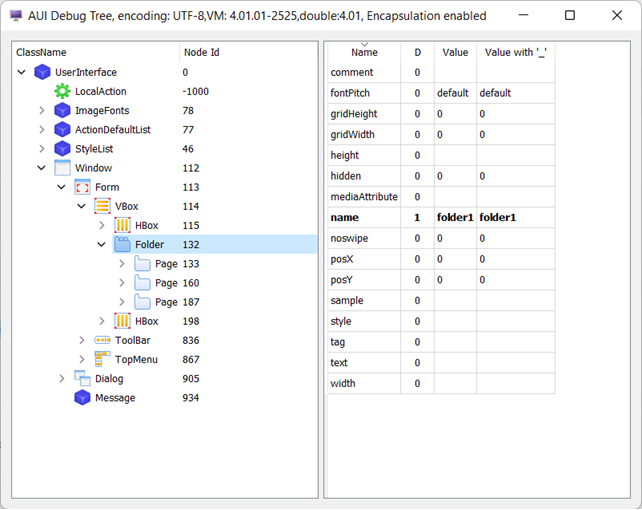Expand the HBox node 198
The height and width of the screenshot is (510, 642).
[x=102, y=321]
